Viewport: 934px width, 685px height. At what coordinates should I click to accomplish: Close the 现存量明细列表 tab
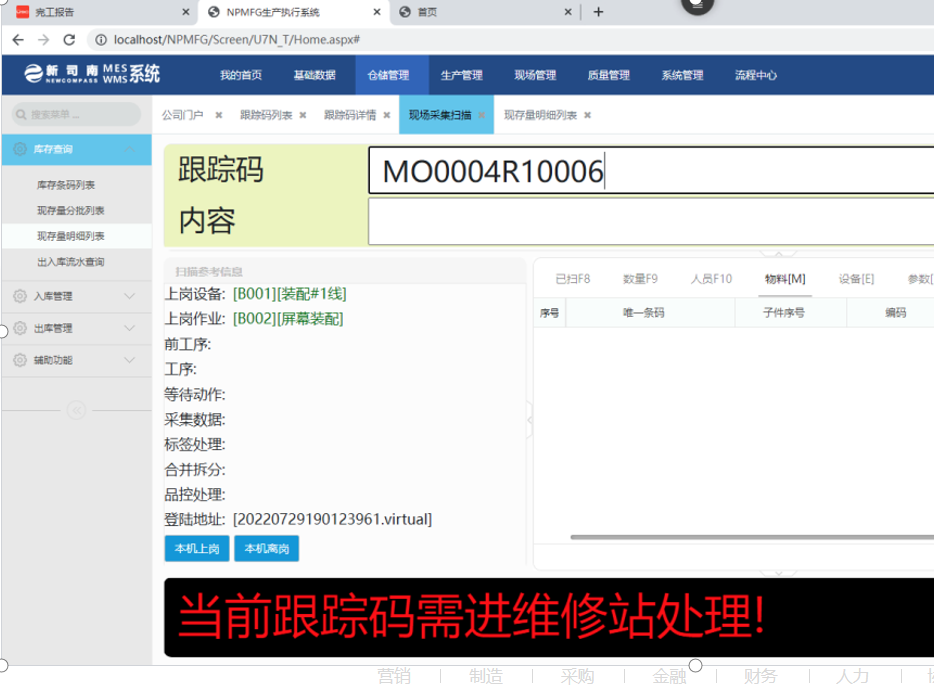588,115
